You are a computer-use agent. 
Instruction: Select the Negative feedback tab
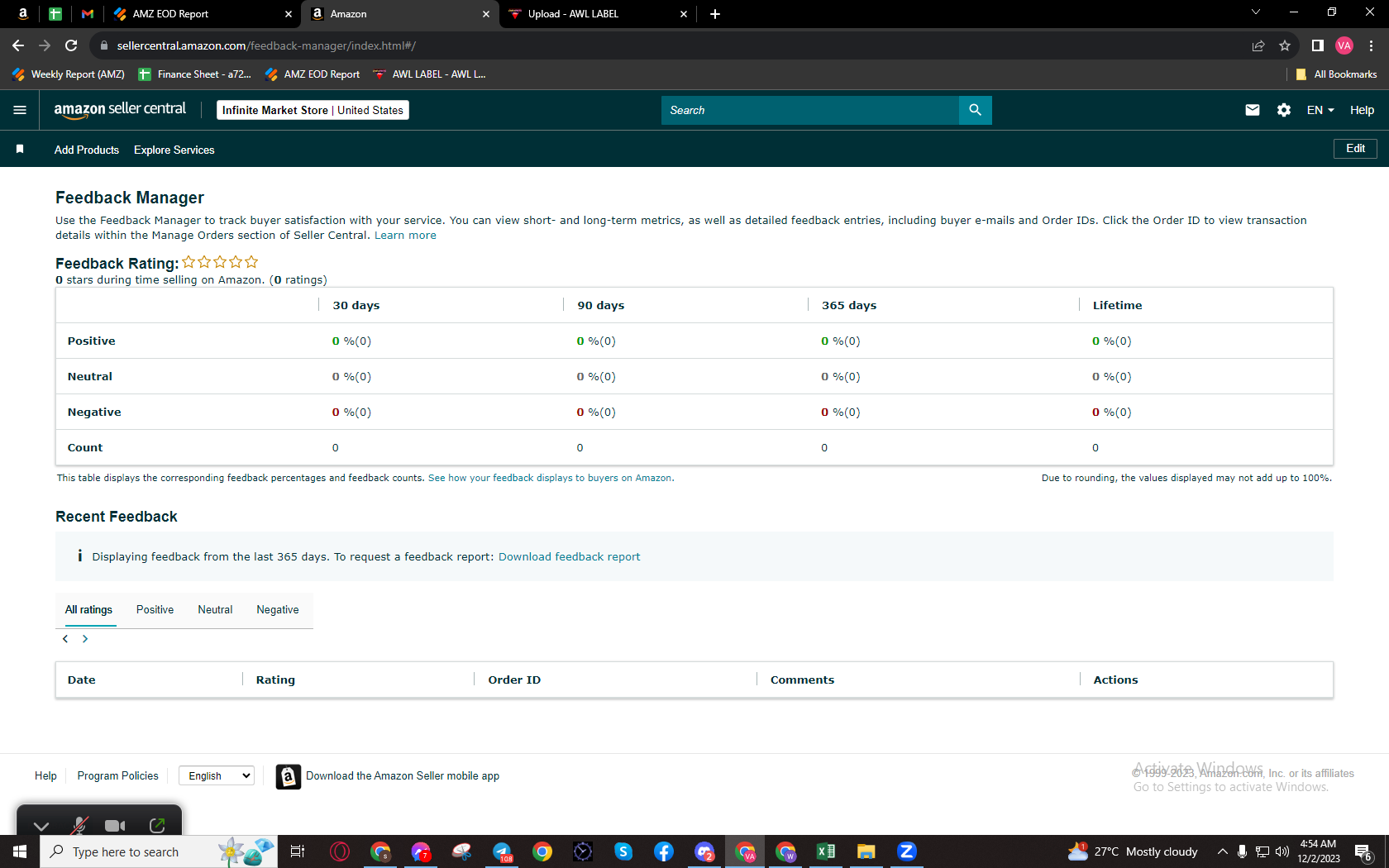[278, 610]
